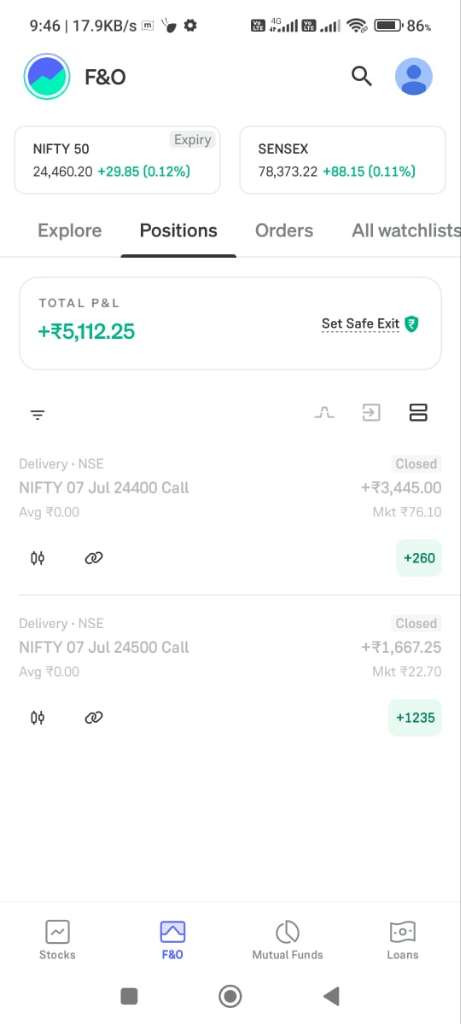Open the search magnifier icon
The height and width of the screenshot is (1024, 461).
pos(361,76)
